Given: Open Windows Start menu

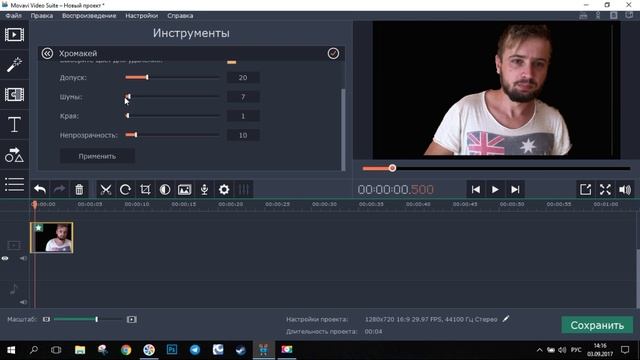Looking at the screenshot, I should point(11,350).
